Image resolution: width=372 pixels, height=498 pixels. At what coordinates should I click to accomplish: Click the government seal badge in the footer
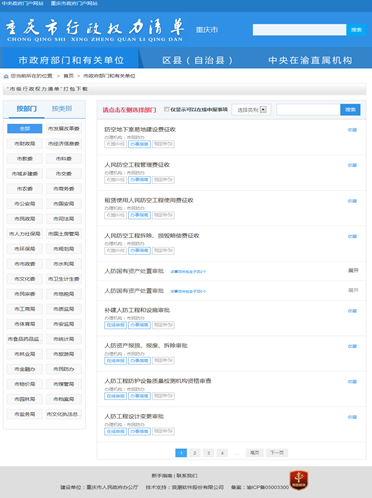pos(299,480)
